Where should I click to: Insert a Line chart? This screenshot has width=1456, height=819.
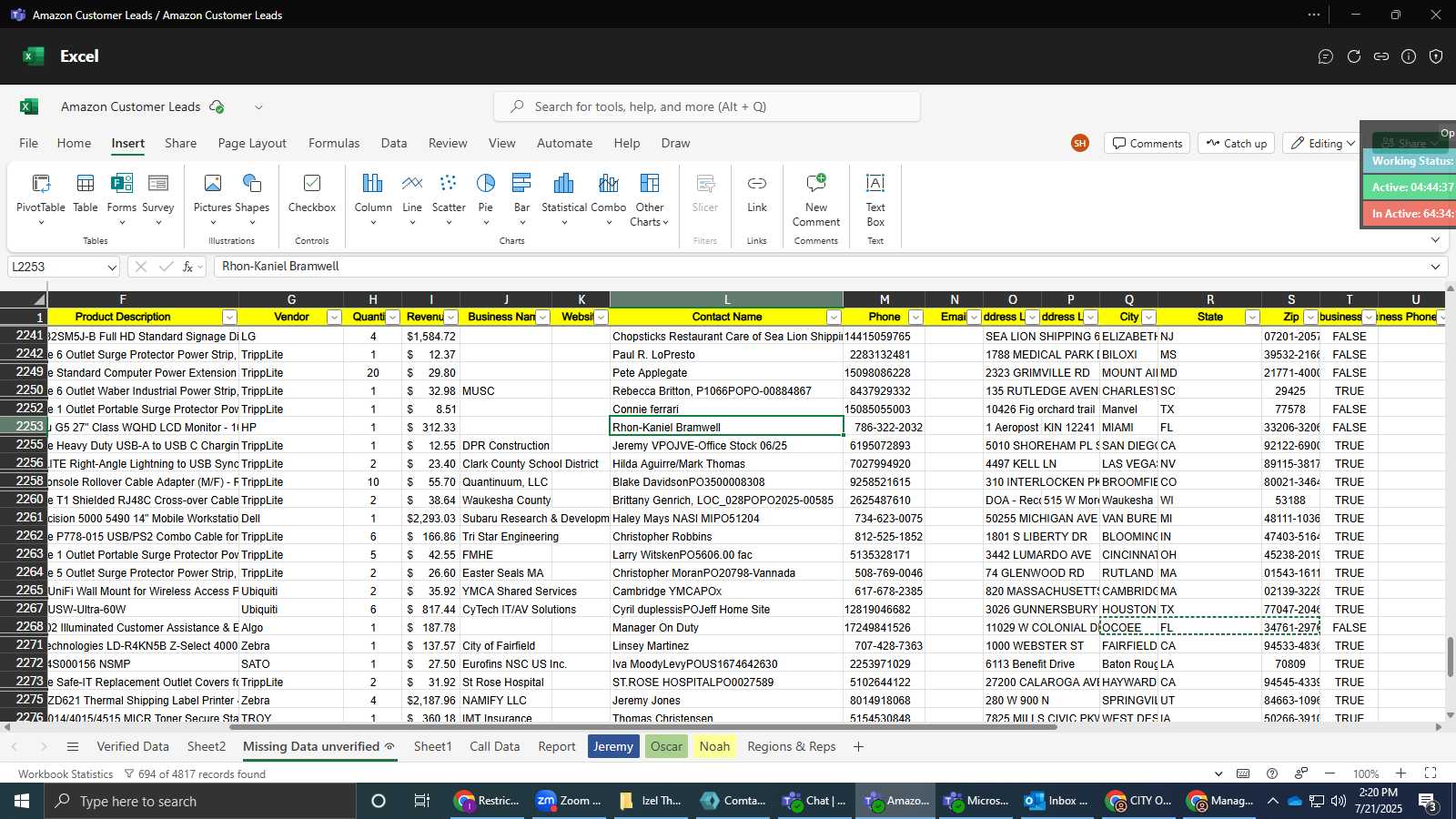(412, 198)
